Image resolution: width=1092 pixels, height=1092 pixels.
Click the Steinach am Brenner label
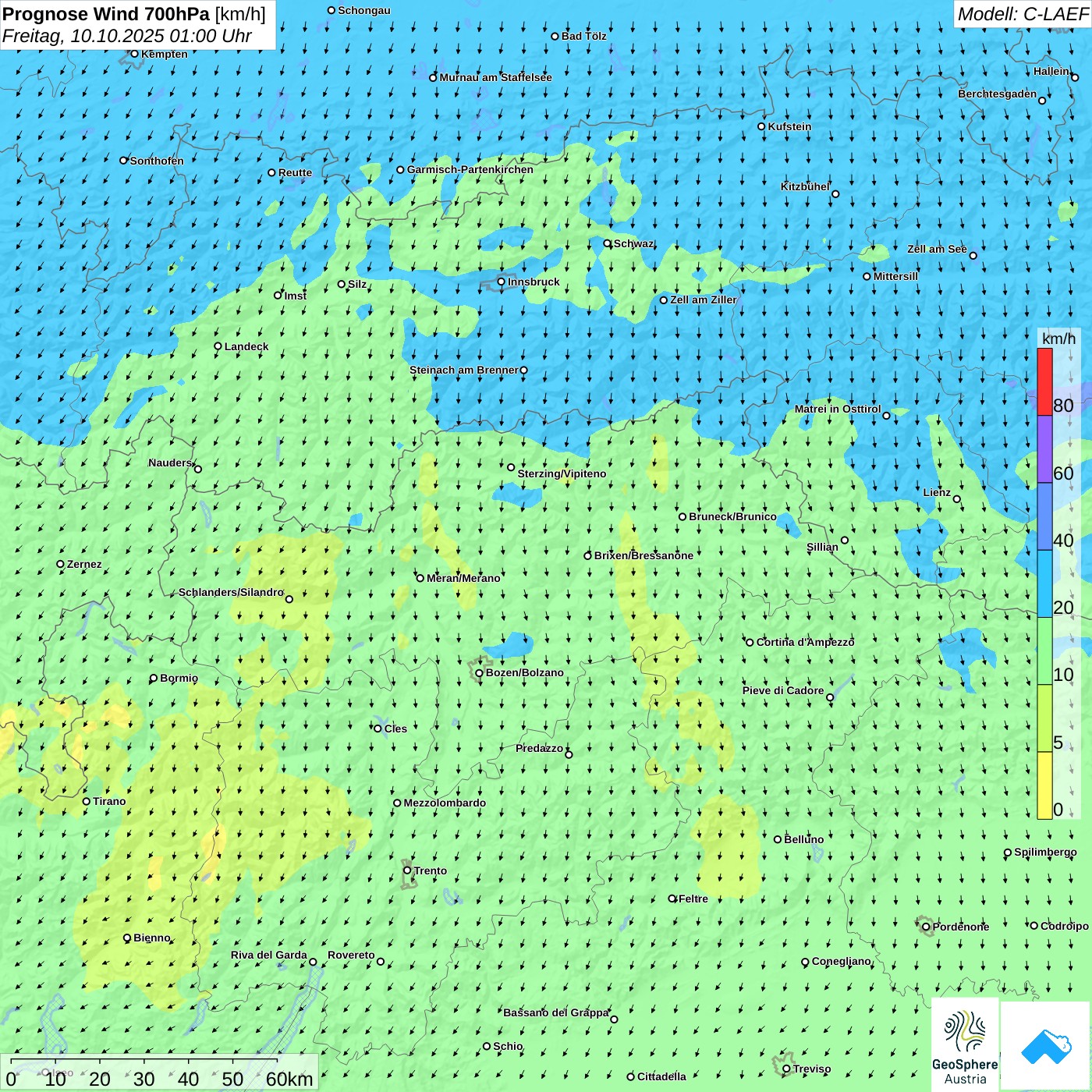coord(464,370)
